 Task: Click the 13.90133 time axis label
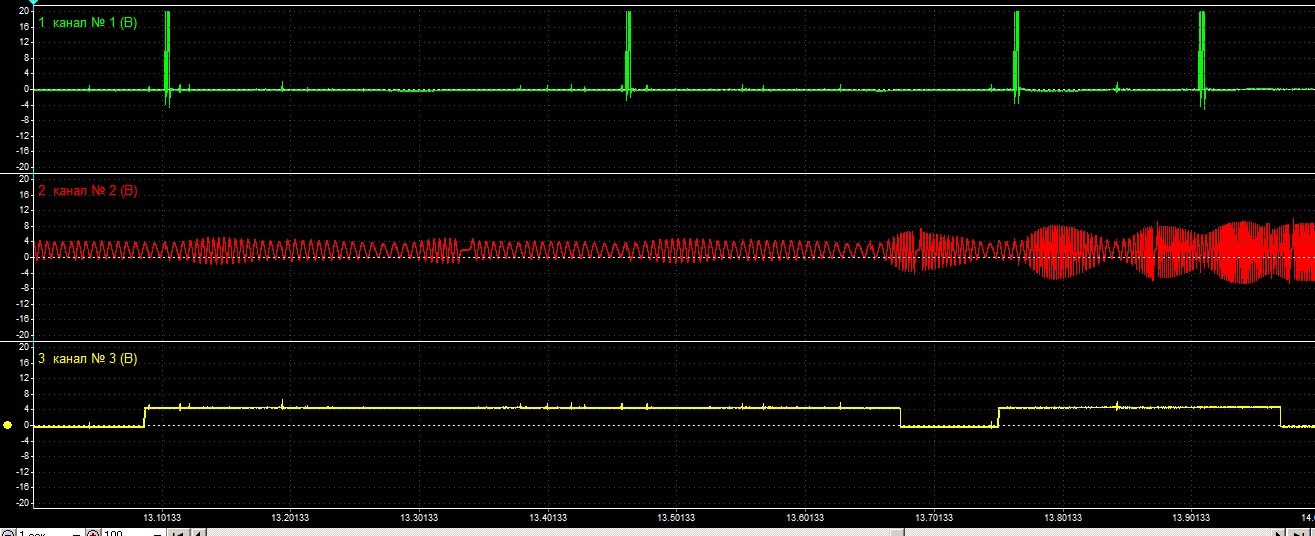(1189, 517)
